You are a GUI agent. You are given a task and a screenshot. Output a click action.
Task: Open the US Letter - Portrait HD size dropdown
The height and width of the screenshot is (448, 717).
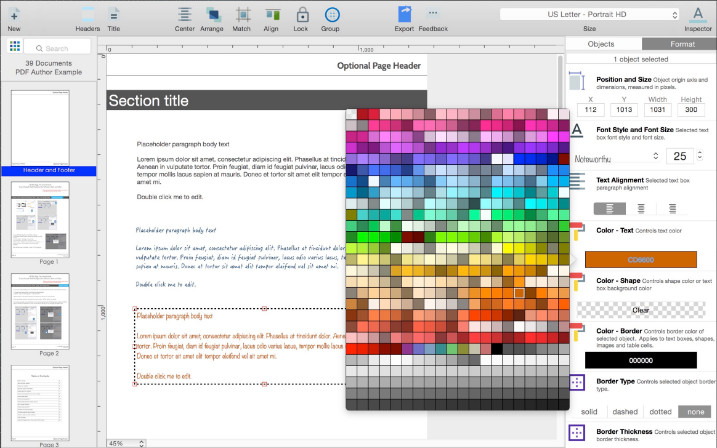(589, 15)
